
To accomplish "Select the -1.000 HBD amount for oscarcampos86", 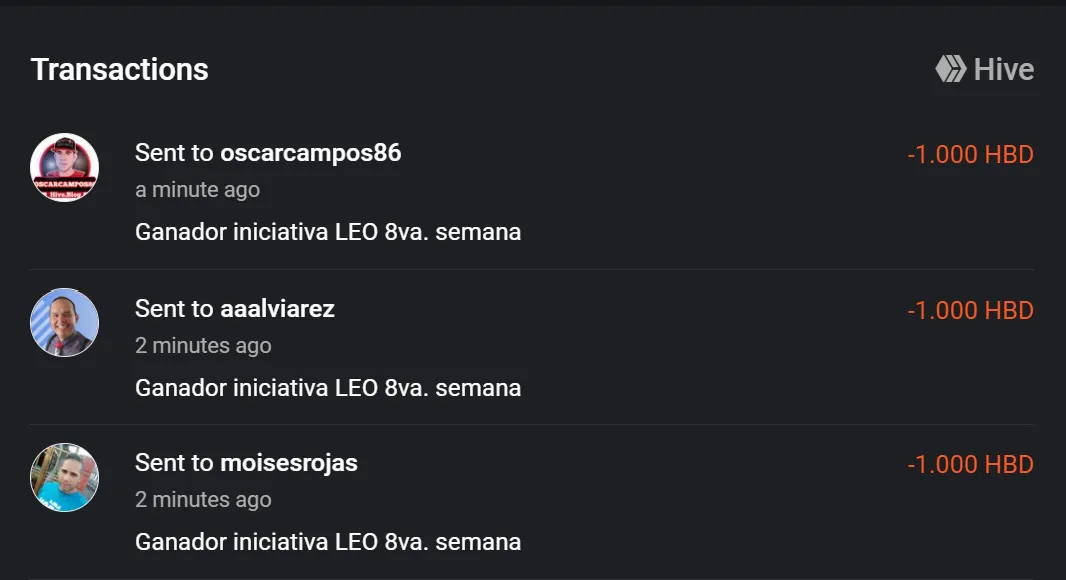I will tap(970, 155).
